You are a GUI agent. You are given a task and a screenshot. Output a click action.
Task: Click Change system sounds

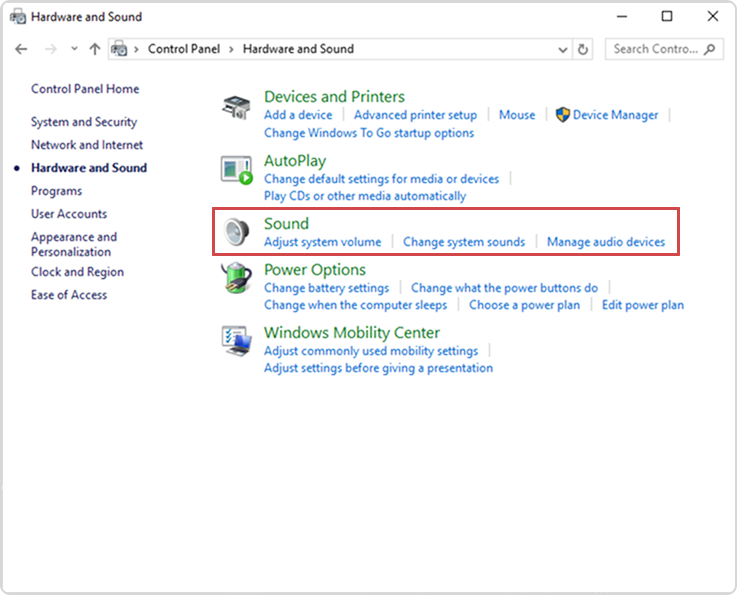click(464, 242)
